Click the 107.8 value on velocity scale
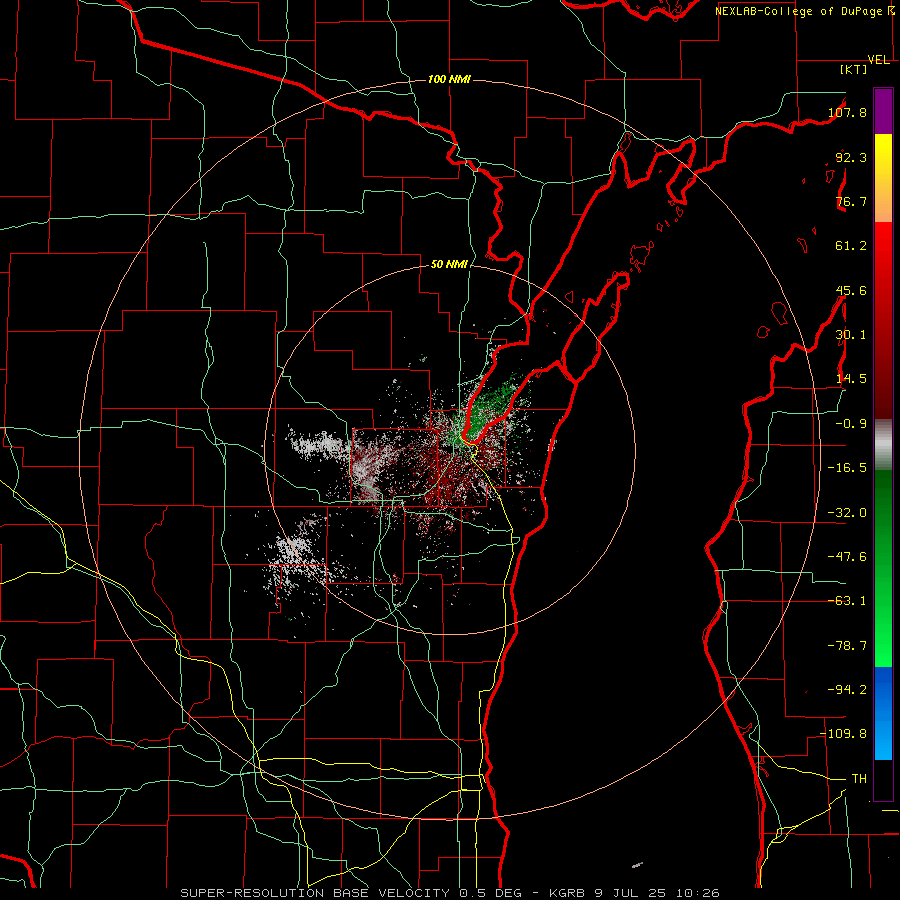This screenshot has height=900, width=900. coord(847,112)
